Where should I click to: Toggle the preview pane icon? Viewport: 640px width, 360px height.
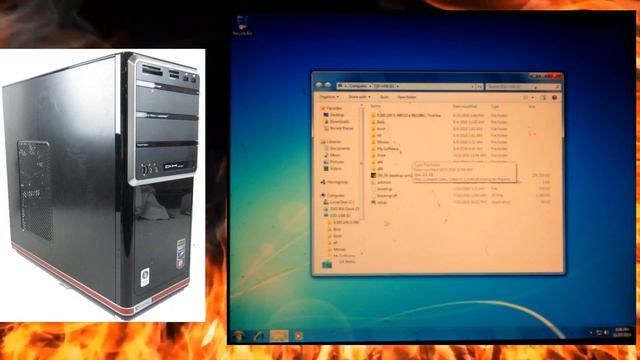(x=542, y=97)
